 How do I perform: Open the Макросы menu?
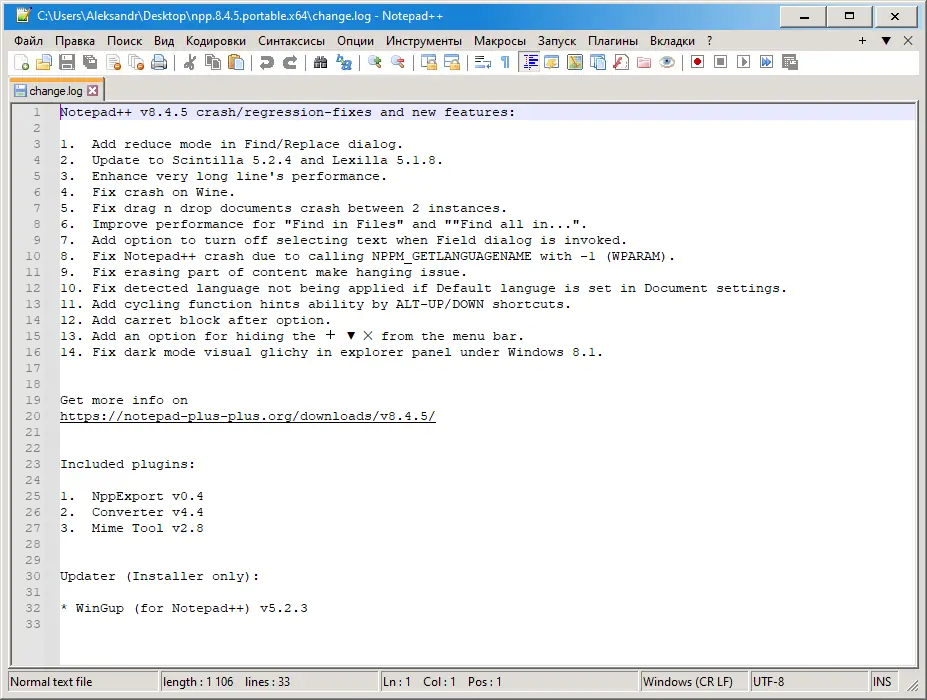[500, 41]
